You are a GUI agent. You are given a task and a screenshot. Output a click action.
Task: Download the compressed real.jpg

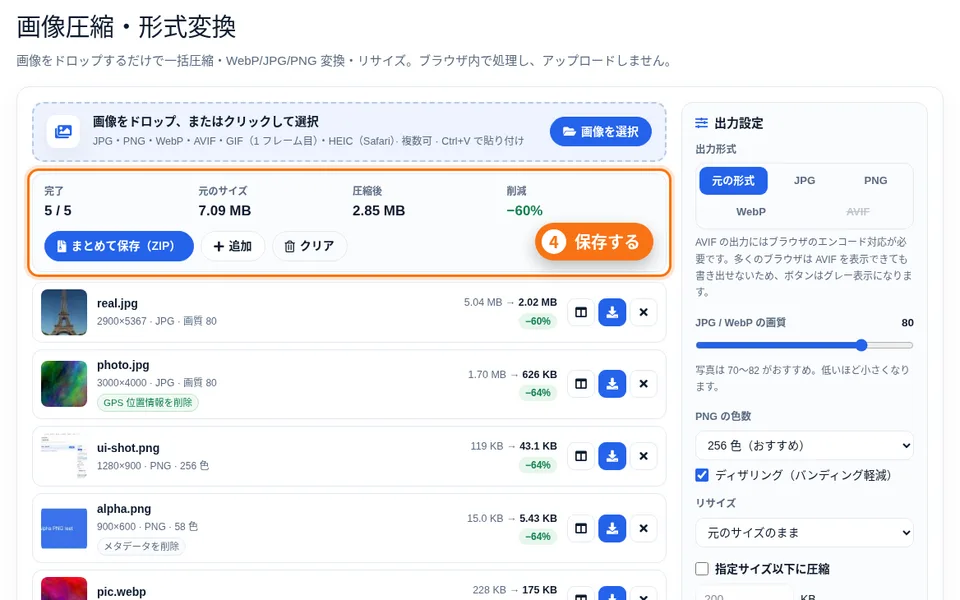(x=612, y=312)
